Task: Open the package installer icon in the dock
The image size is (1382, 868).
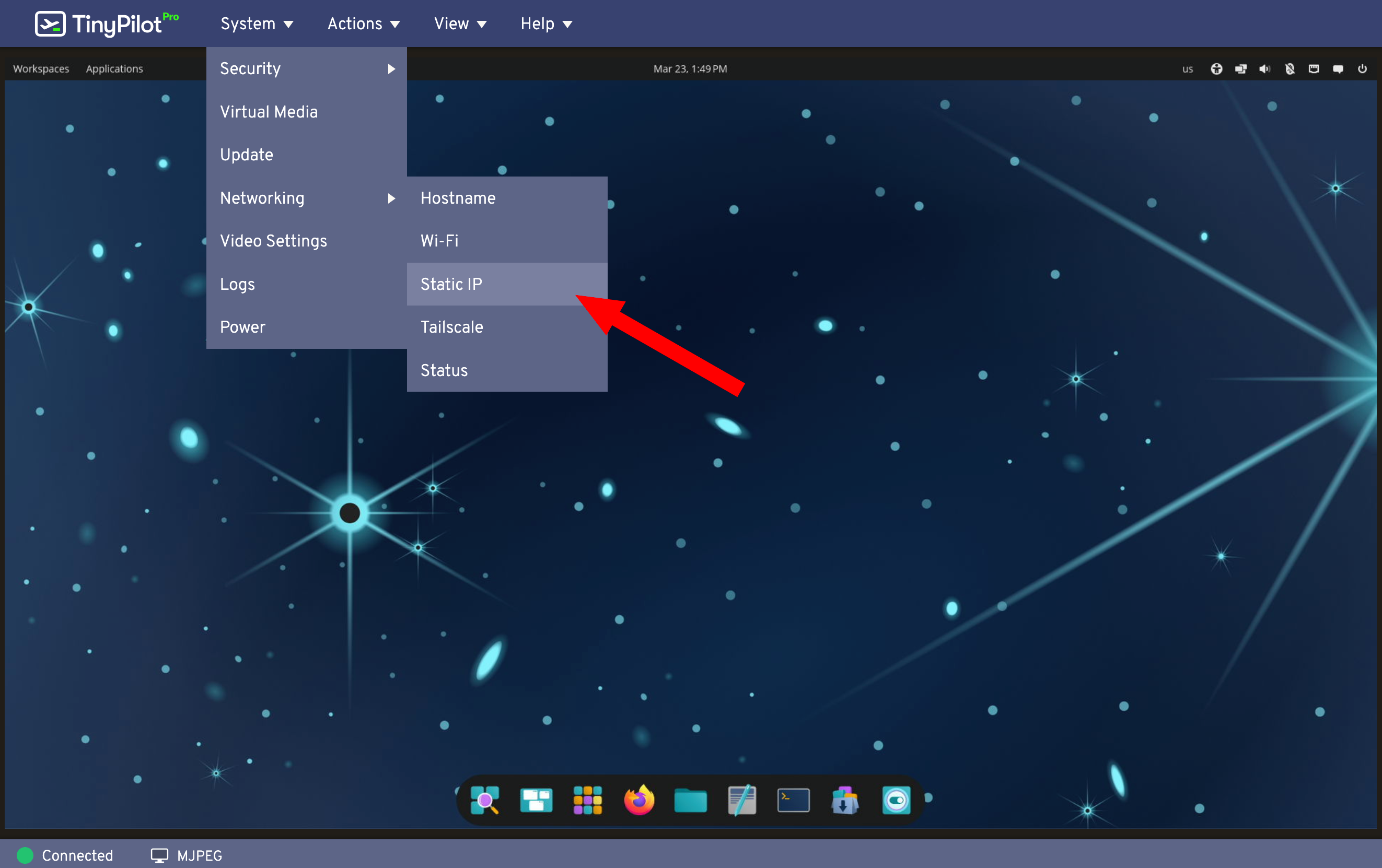Action: click(844, 800)
